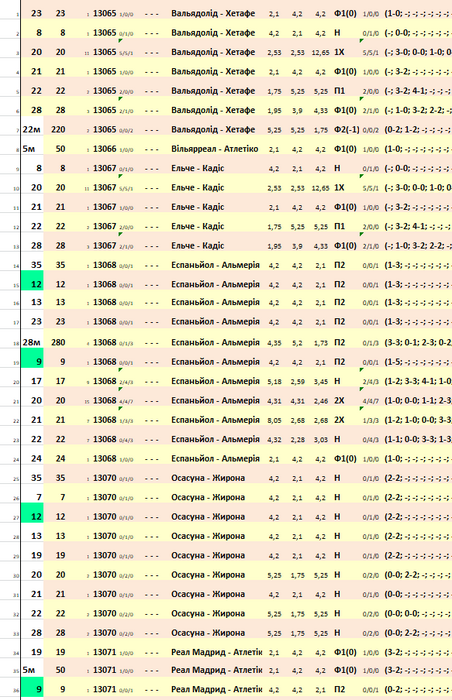Select the Ф2(-1) bet type cell

coord(347,129)
